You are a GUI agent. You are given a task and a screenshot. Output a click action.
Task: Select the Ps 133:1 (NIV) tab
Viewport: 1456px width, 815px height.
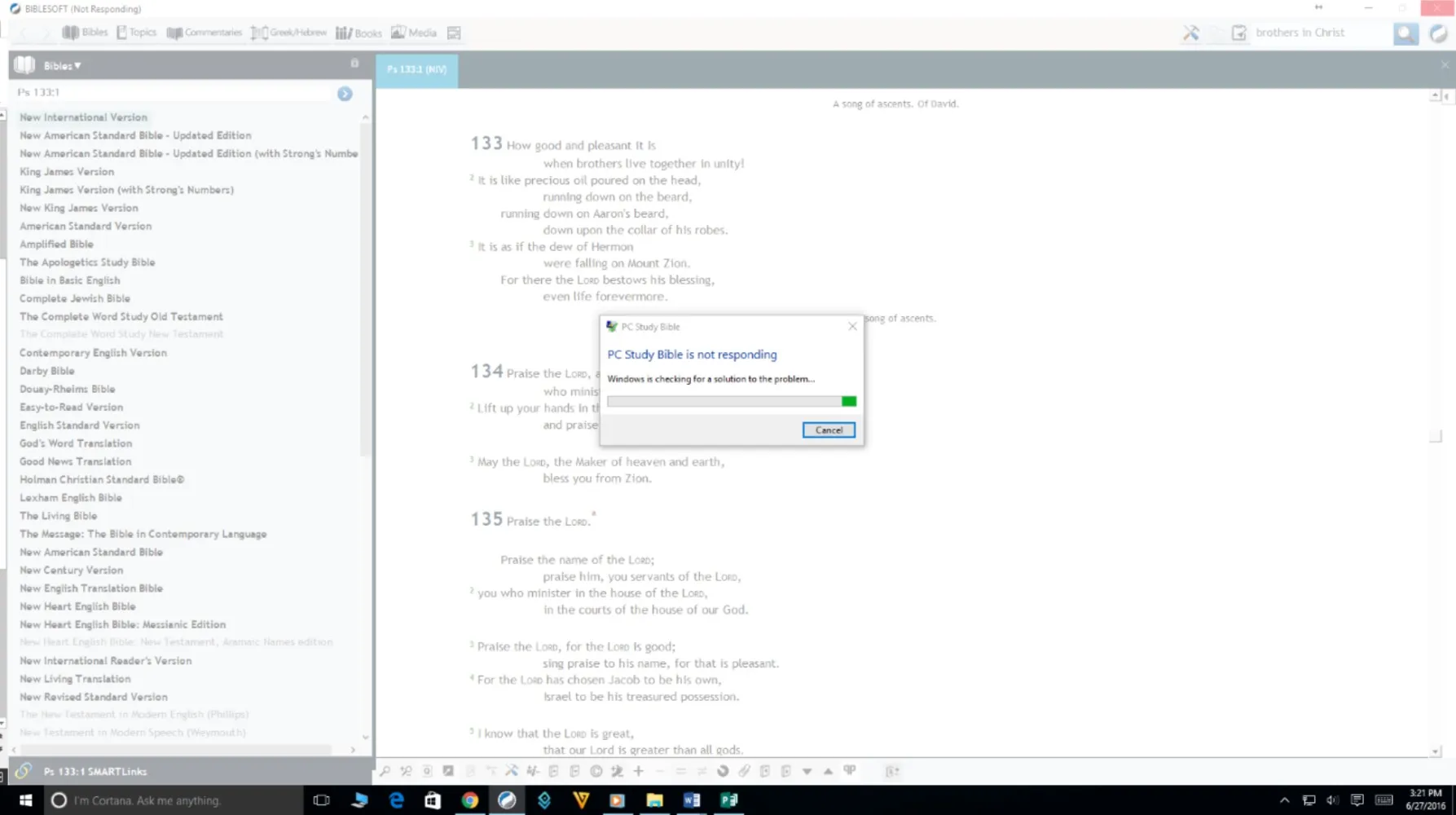416,69
